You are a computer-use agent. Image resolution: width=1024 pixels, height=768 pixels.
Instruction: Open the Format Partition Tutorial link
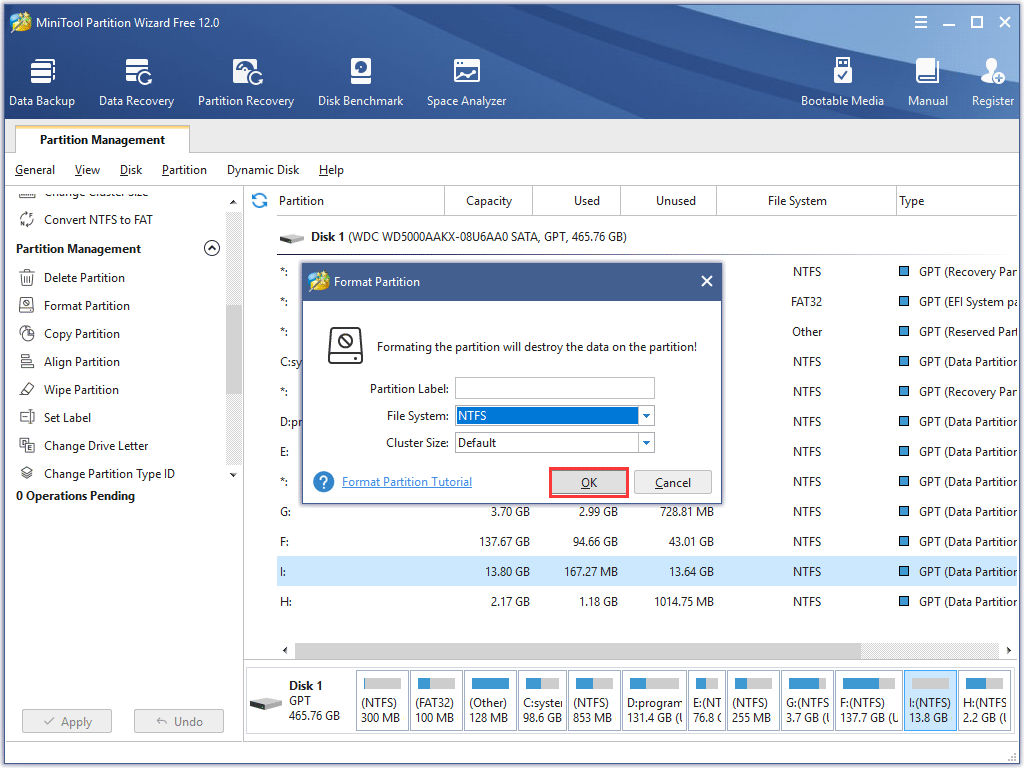tap(407, 482)
